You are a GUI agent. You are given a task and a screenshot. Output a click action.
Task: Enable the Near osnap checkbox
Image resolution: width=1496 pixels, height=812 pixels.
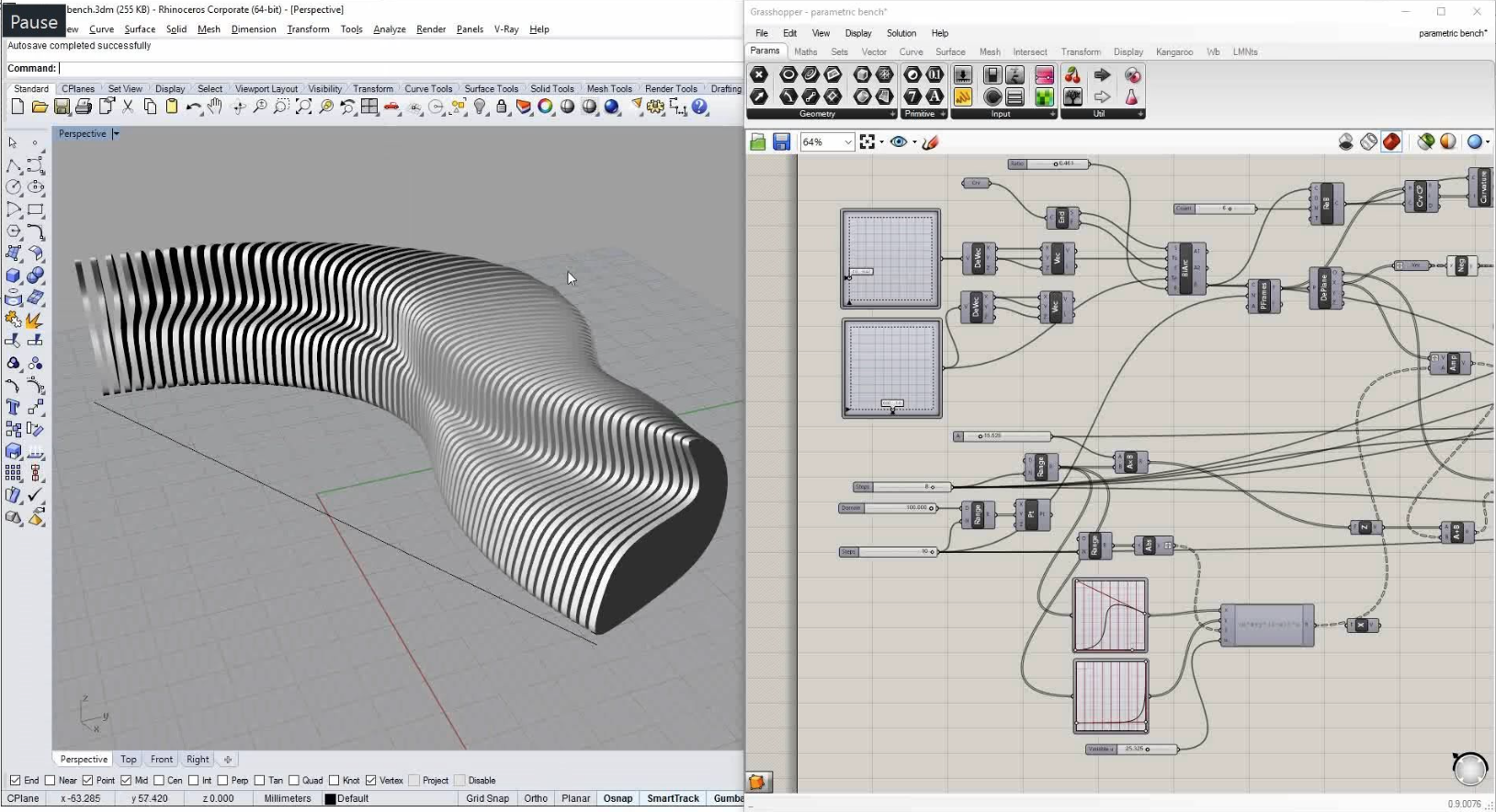[51, 781]
